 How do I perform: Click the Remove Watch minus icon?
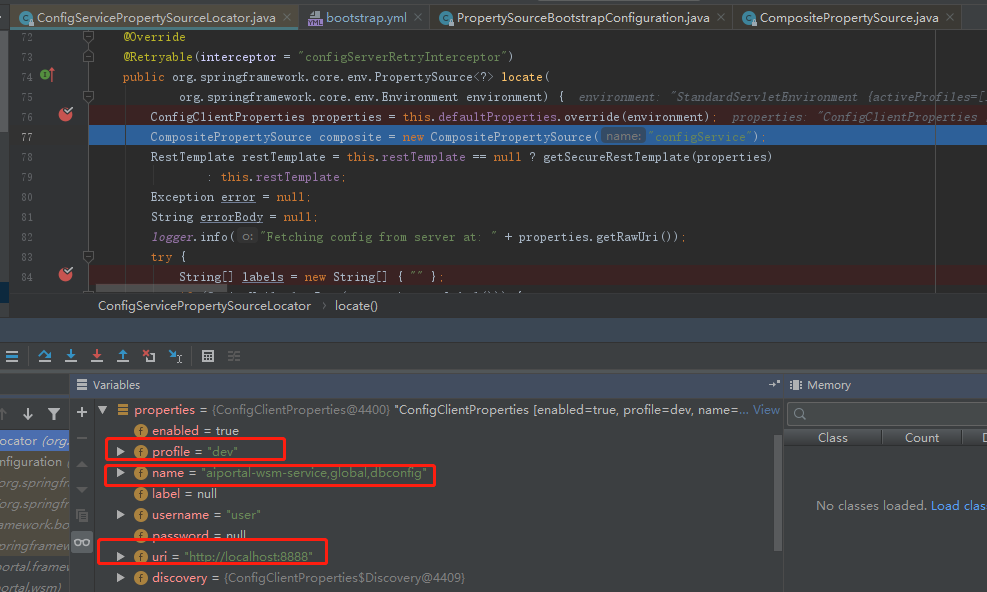(82, 438)
